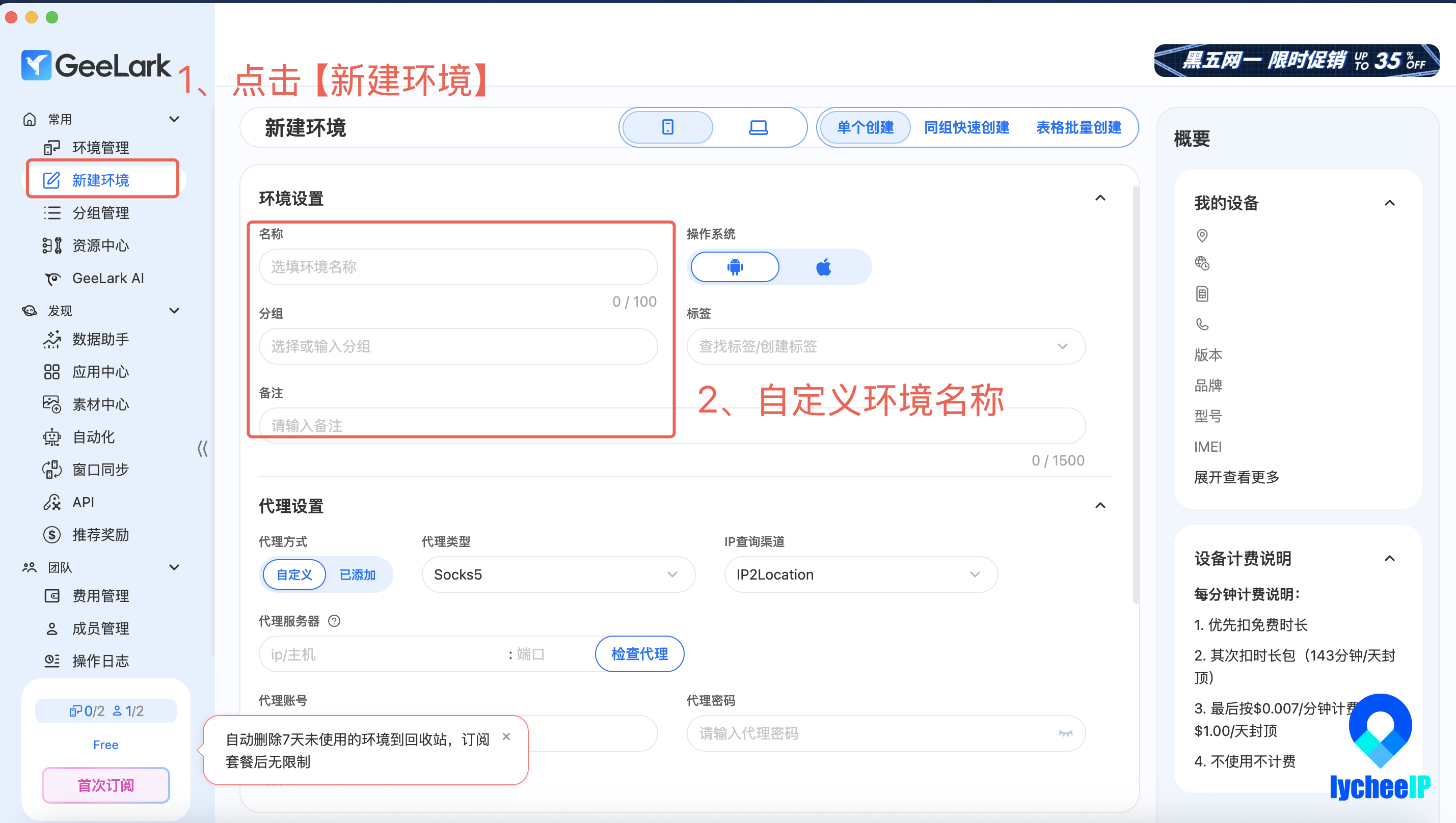Switch to 同组快速创建 tab
This screenshot has height=823, width=1456.
[966, 127]
